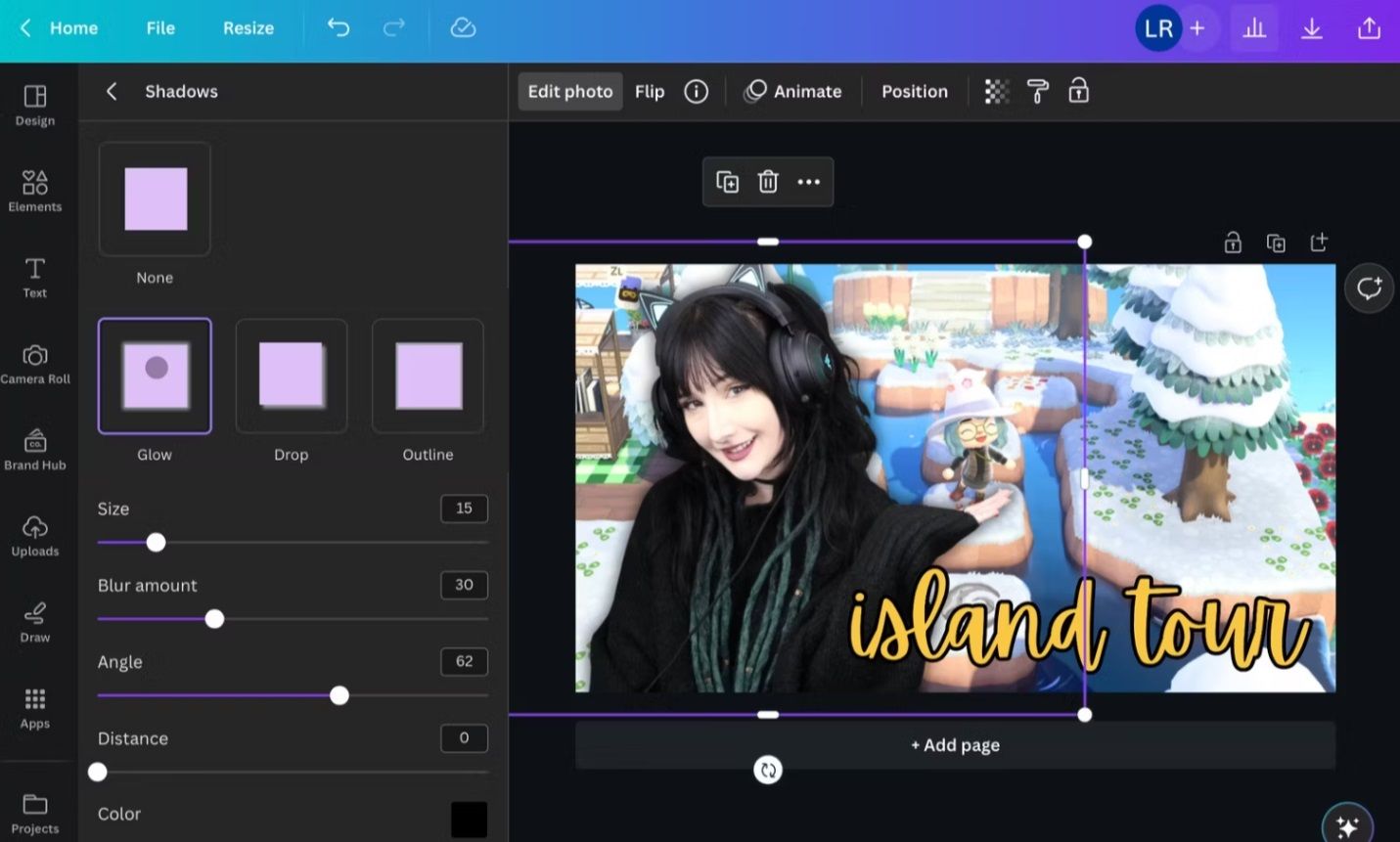Viewport: 1400px width, 842px height.
Task: Expand the rotate control below the page
Action: (x=768, y=770)
